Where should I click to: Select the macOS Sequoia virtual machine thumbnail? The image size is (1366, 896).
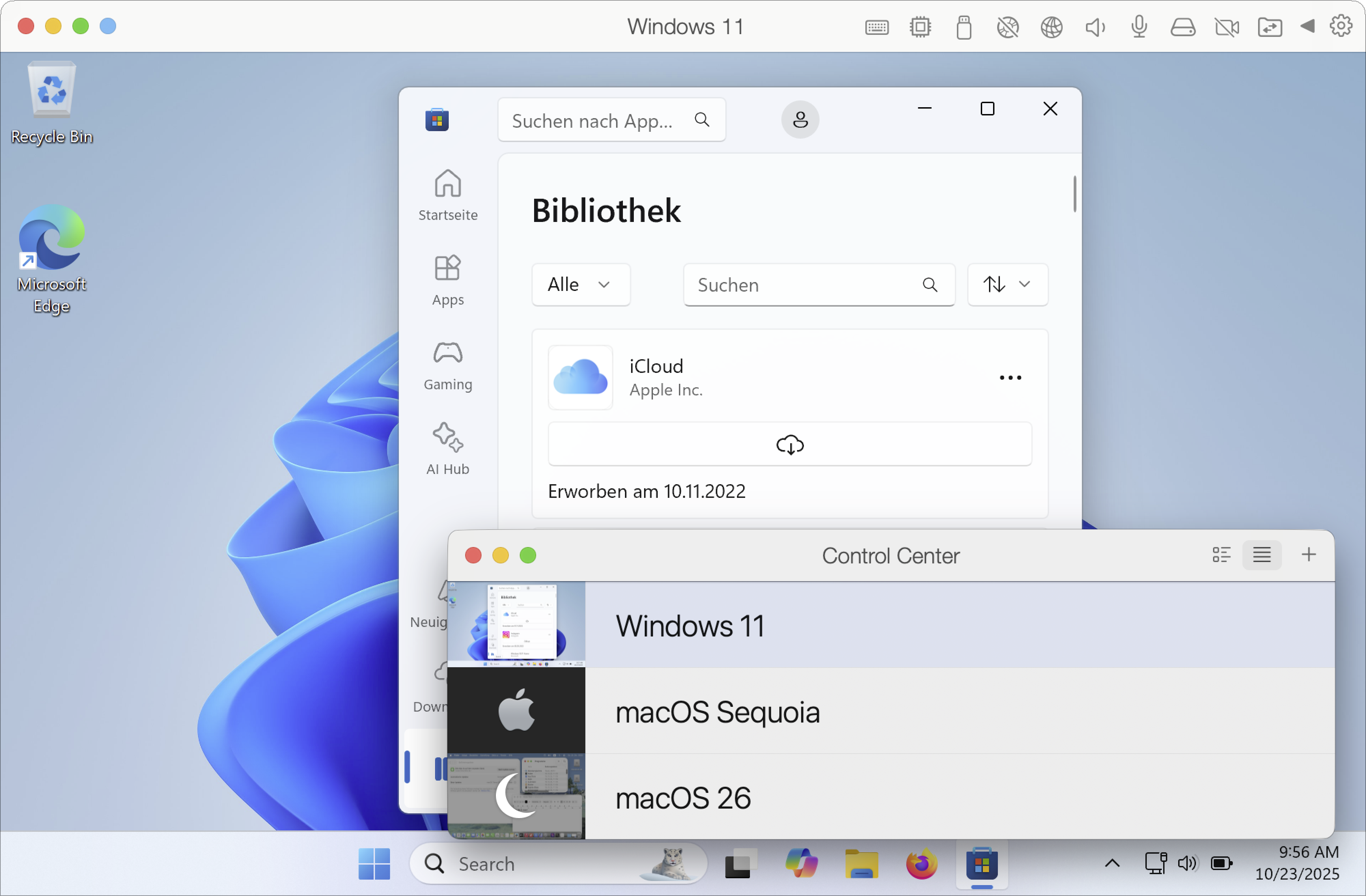point(516,711)
